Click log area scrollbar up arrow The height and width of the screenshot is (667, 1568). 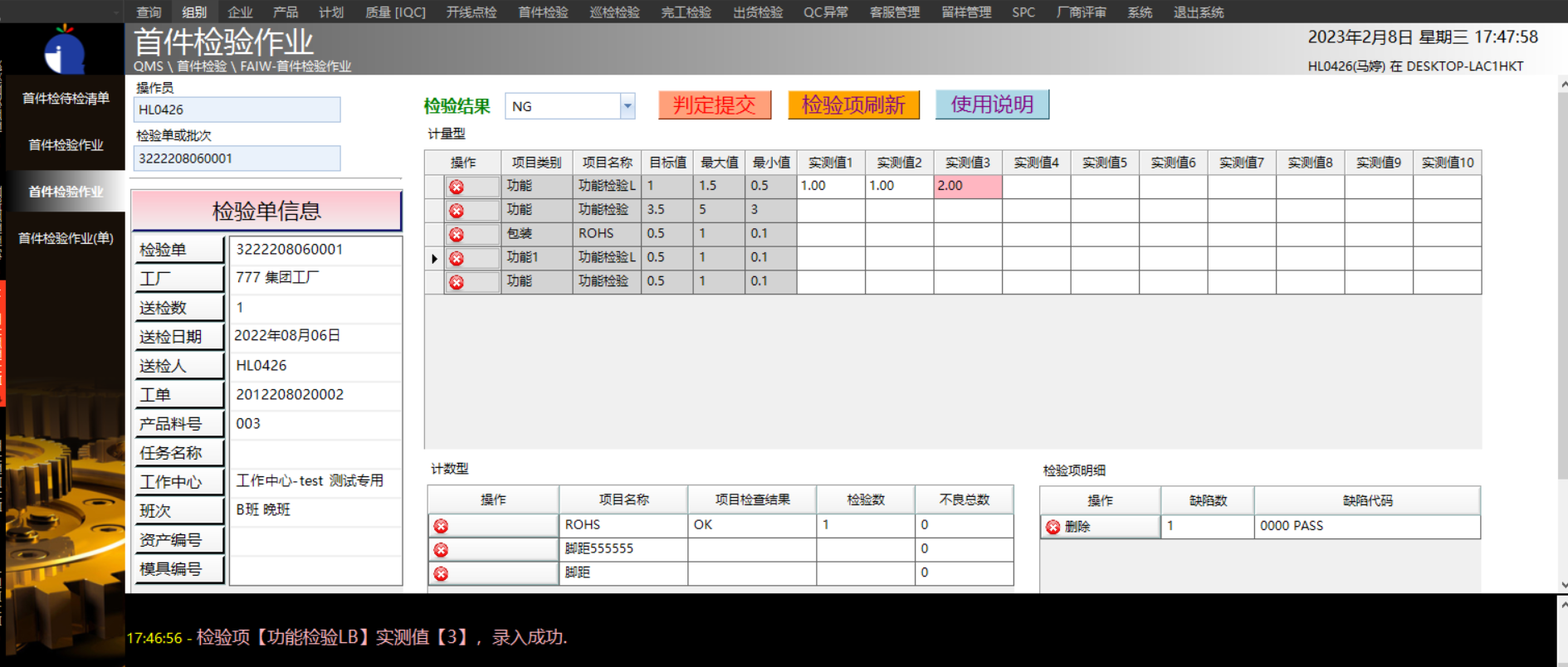tap(1563, 605)
